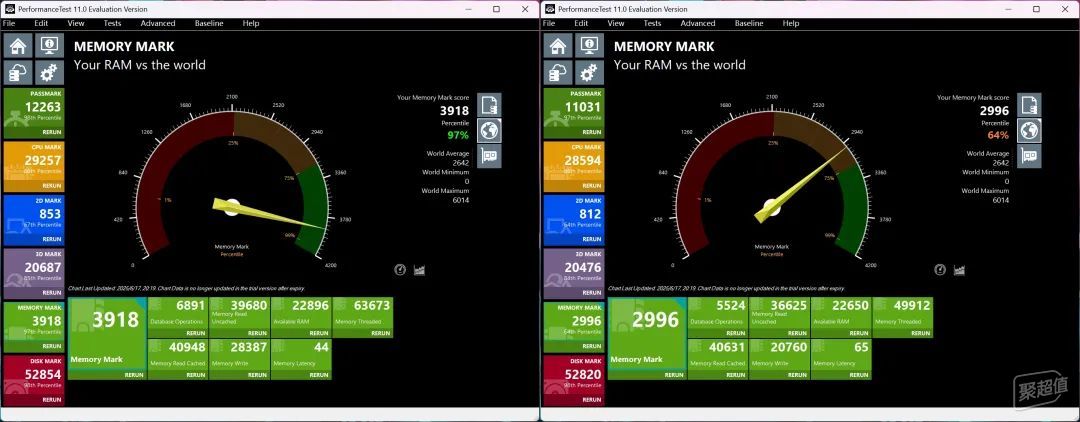The width and height of the screenshot is (1080, 422).
Task: Open Advanced menu in the 2996-score window
Action: click(x=698, y=23)
